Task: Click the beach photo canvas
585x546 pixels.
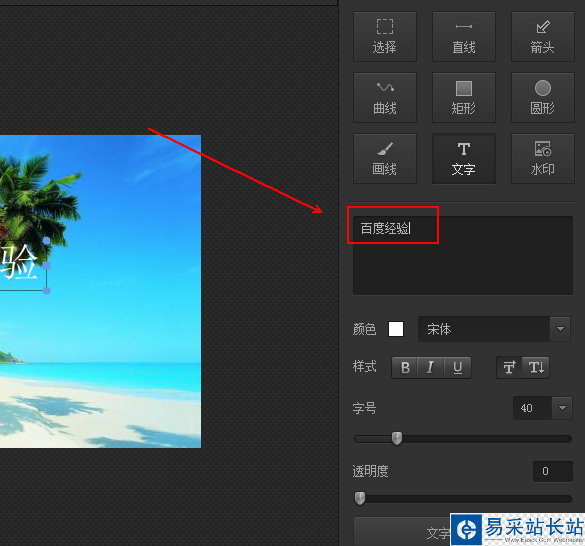Action: tap(100, 291)
